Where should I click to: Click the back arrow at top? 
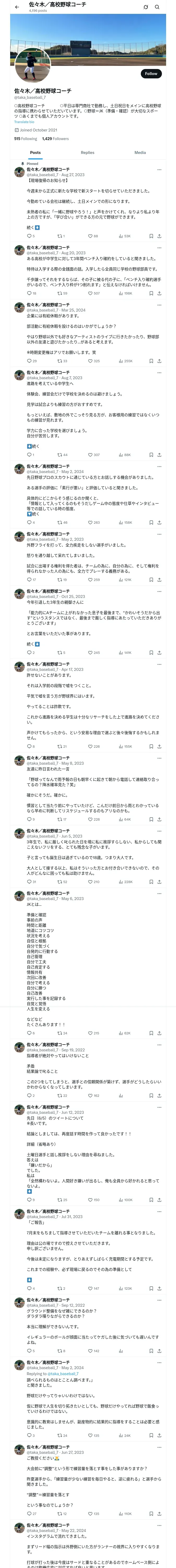click(17, 7)
